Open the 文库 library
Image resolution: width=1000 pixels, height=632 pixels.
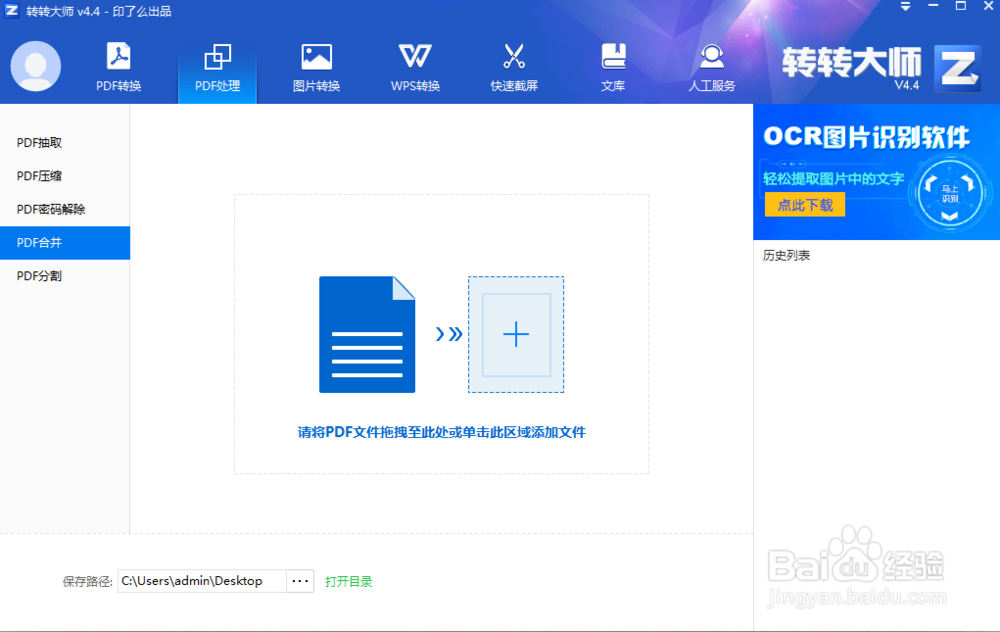click(613, 67)
